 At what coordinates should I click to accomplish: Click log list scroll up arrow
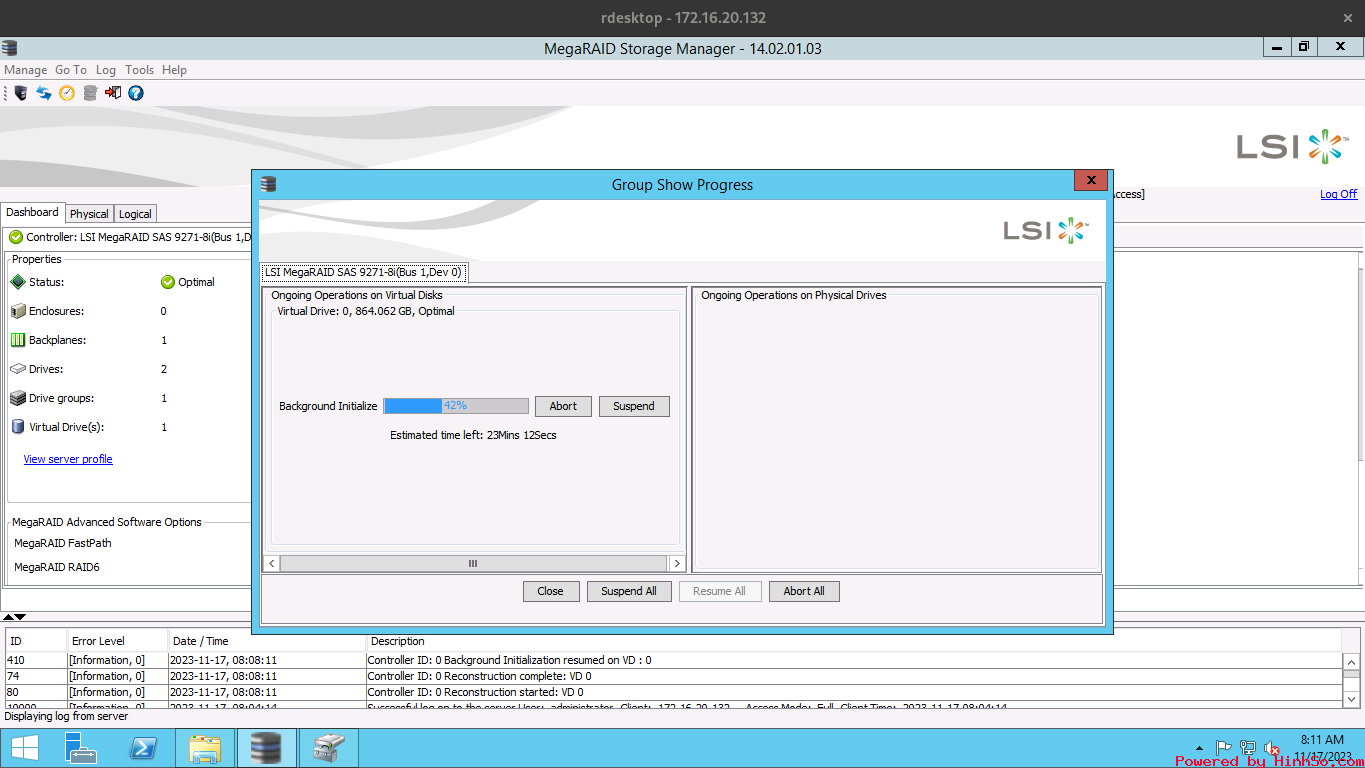[1351, 662]
